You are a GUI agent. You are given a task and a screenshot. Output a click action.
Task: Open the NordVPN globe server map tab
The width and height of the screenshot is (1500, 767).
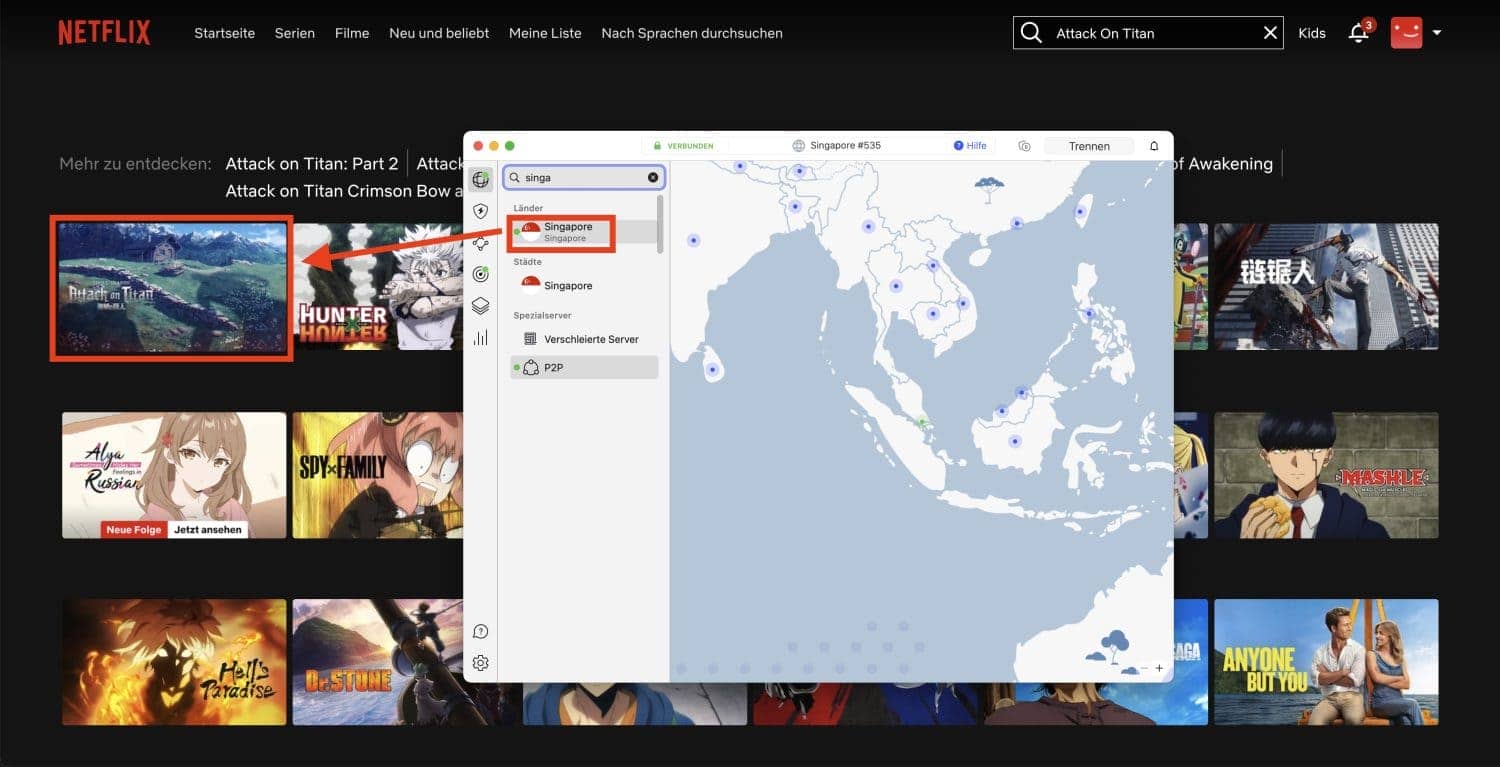tap(481, 180)
